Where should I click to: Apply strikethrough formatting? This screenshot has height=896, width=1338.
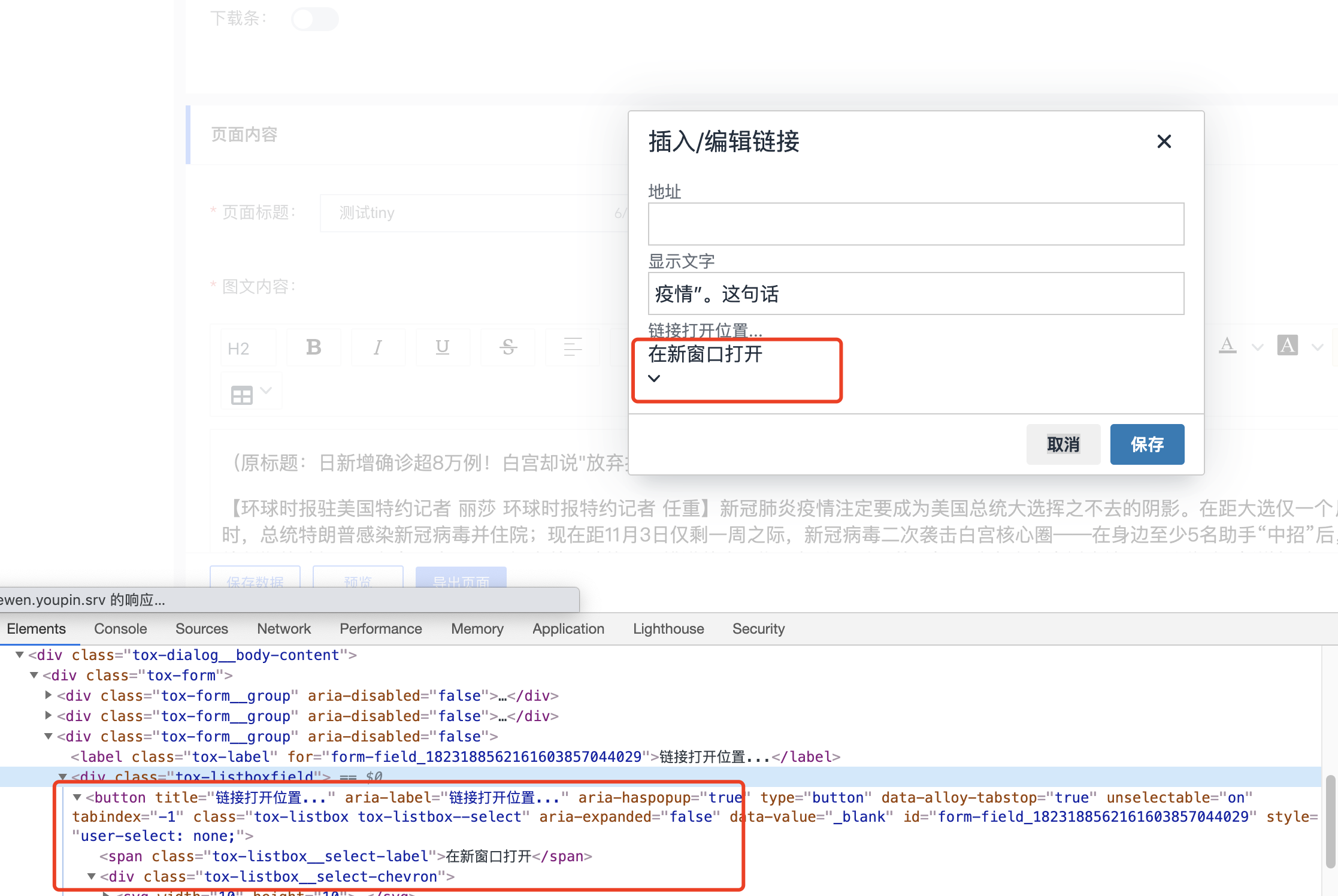tap(507, 347)
